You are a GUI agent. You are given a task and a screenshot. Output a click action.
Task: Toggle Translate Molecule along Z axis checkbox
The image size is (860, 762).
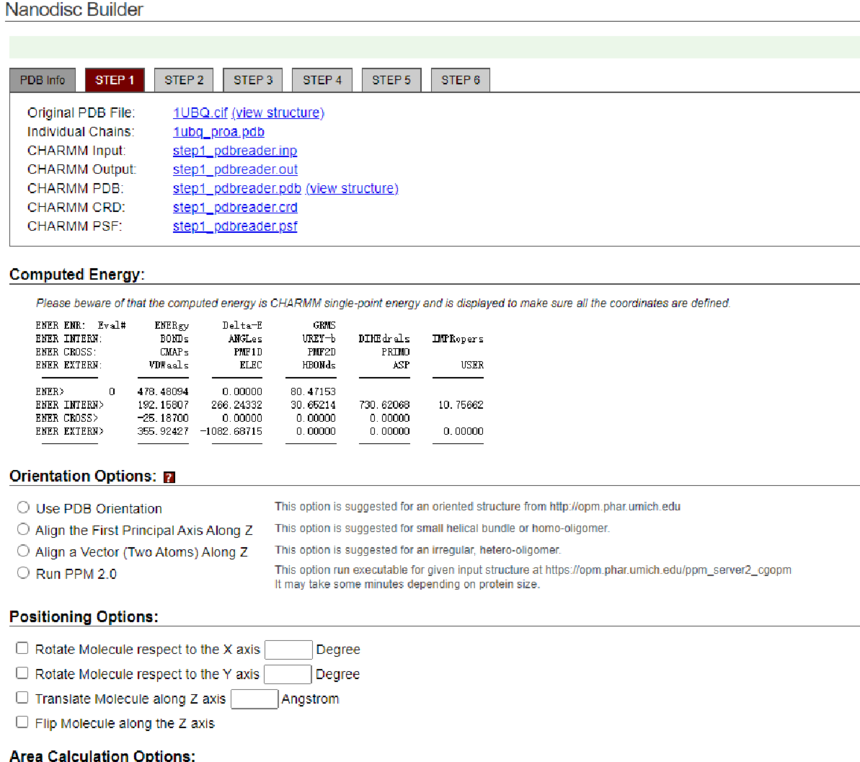pos(22,698)
